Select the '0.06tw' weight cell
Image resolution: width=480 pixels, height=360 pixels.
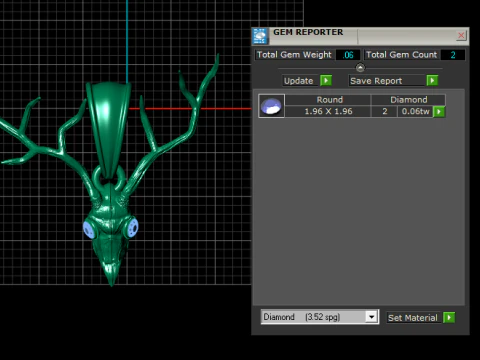tap(415, 111)
